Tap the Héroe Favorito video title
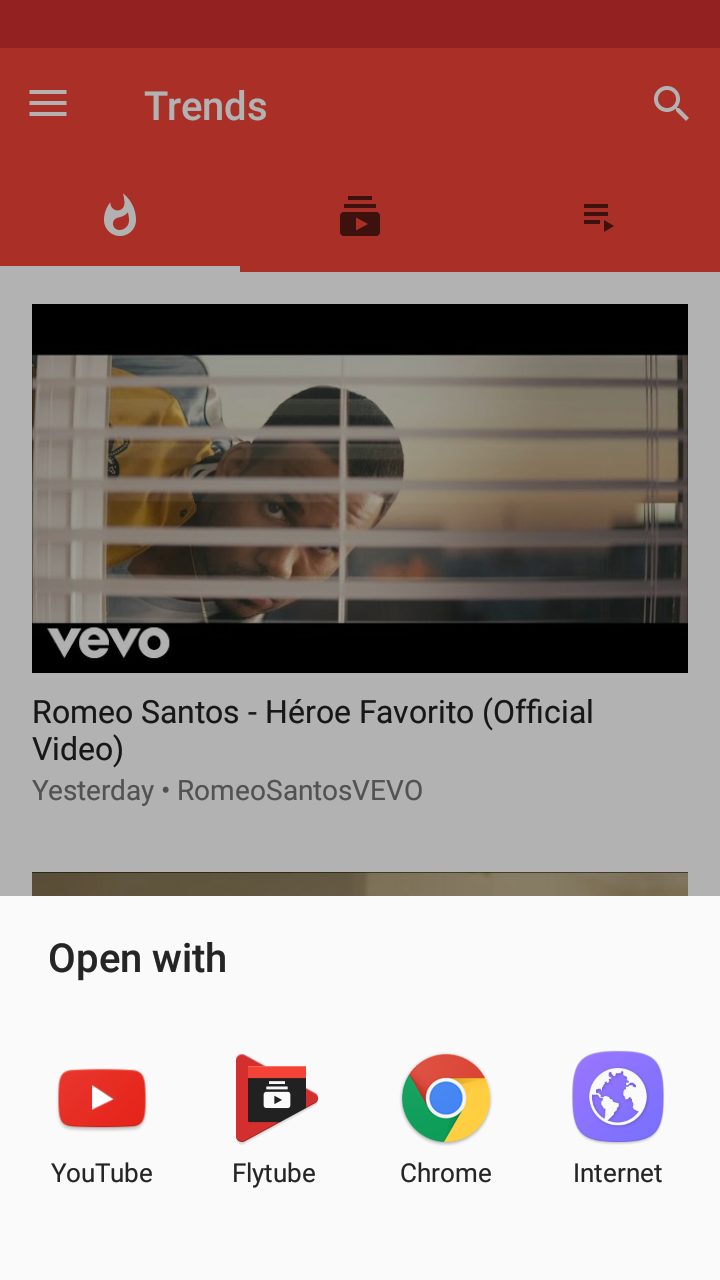 tap(313, 730)
